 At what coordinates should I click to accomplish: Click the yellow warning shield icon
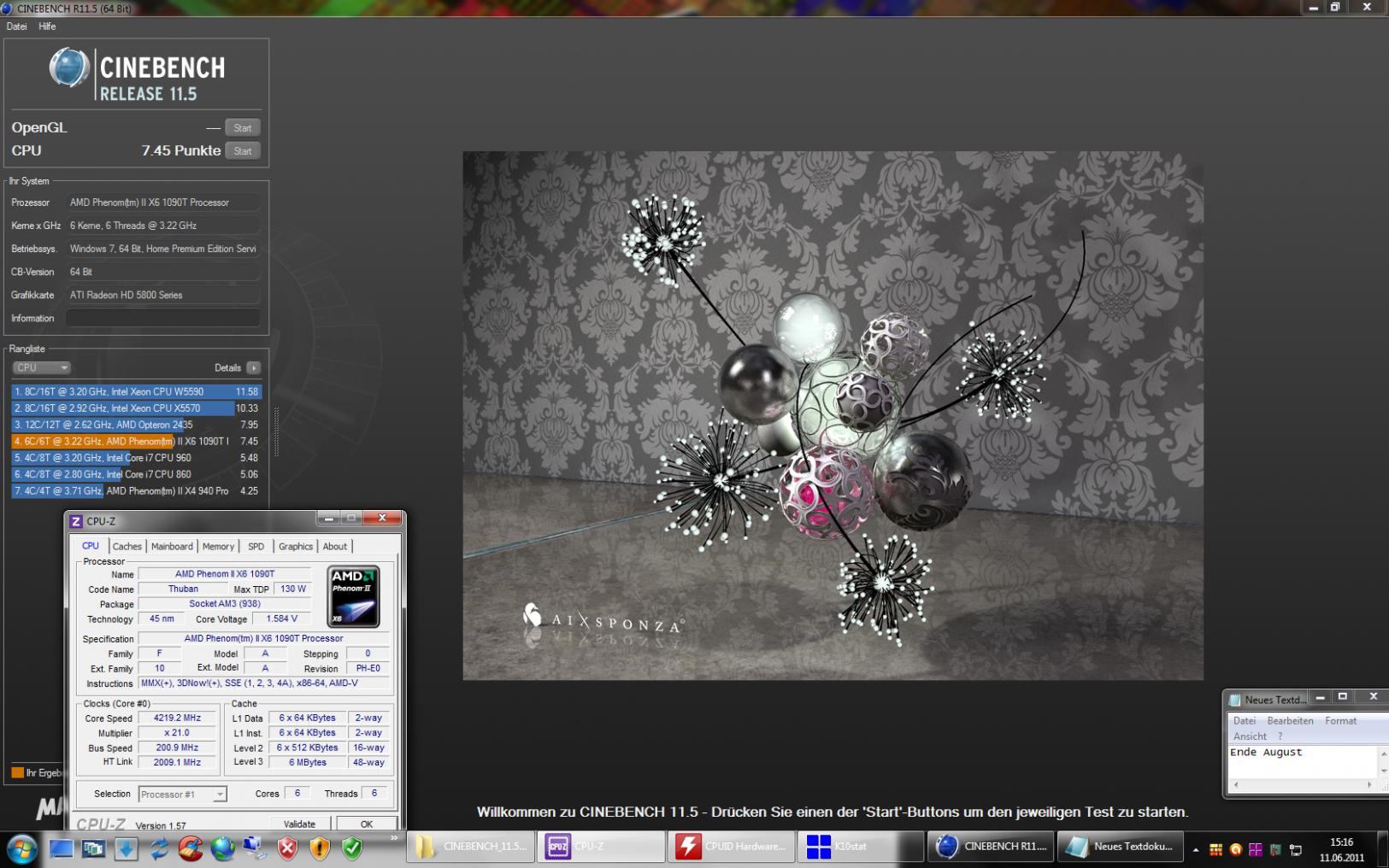point(320,848)
